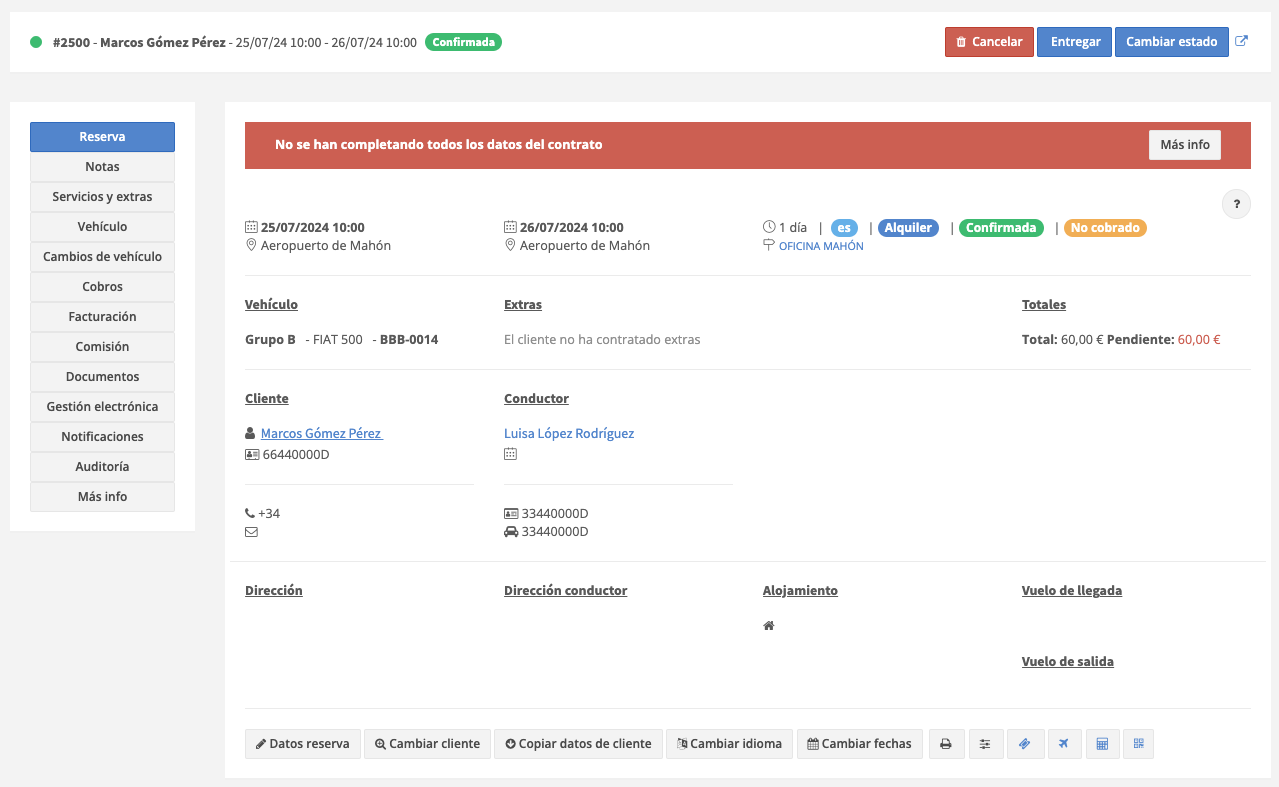Click the plate text BBB-0014
The height and width of the screenshot is (787, 1279).
point(409,340)
